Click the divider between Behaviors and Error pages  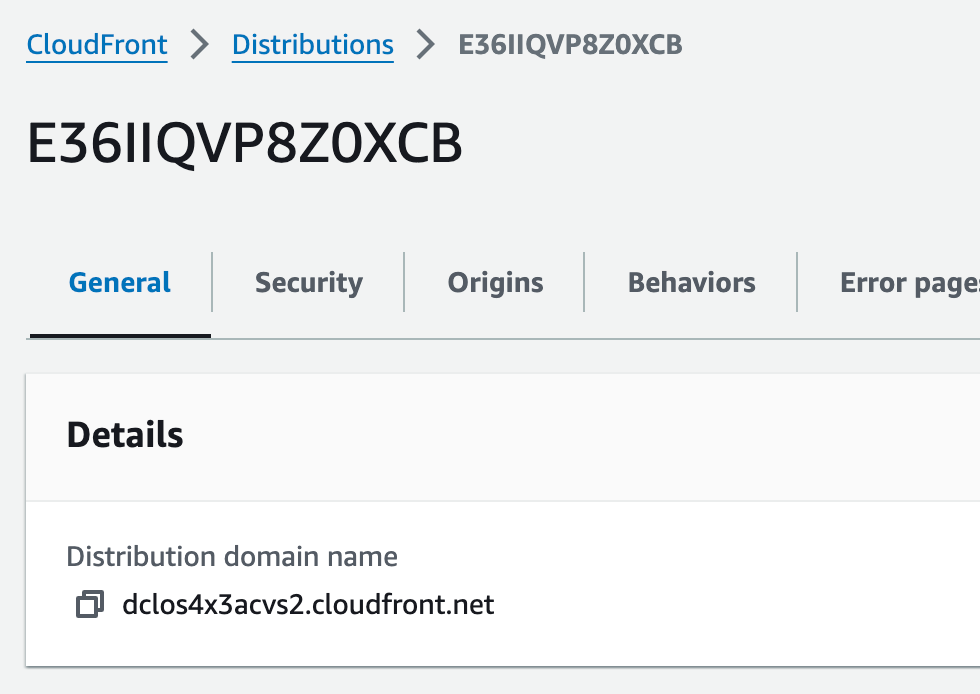(x=797, y=283)
